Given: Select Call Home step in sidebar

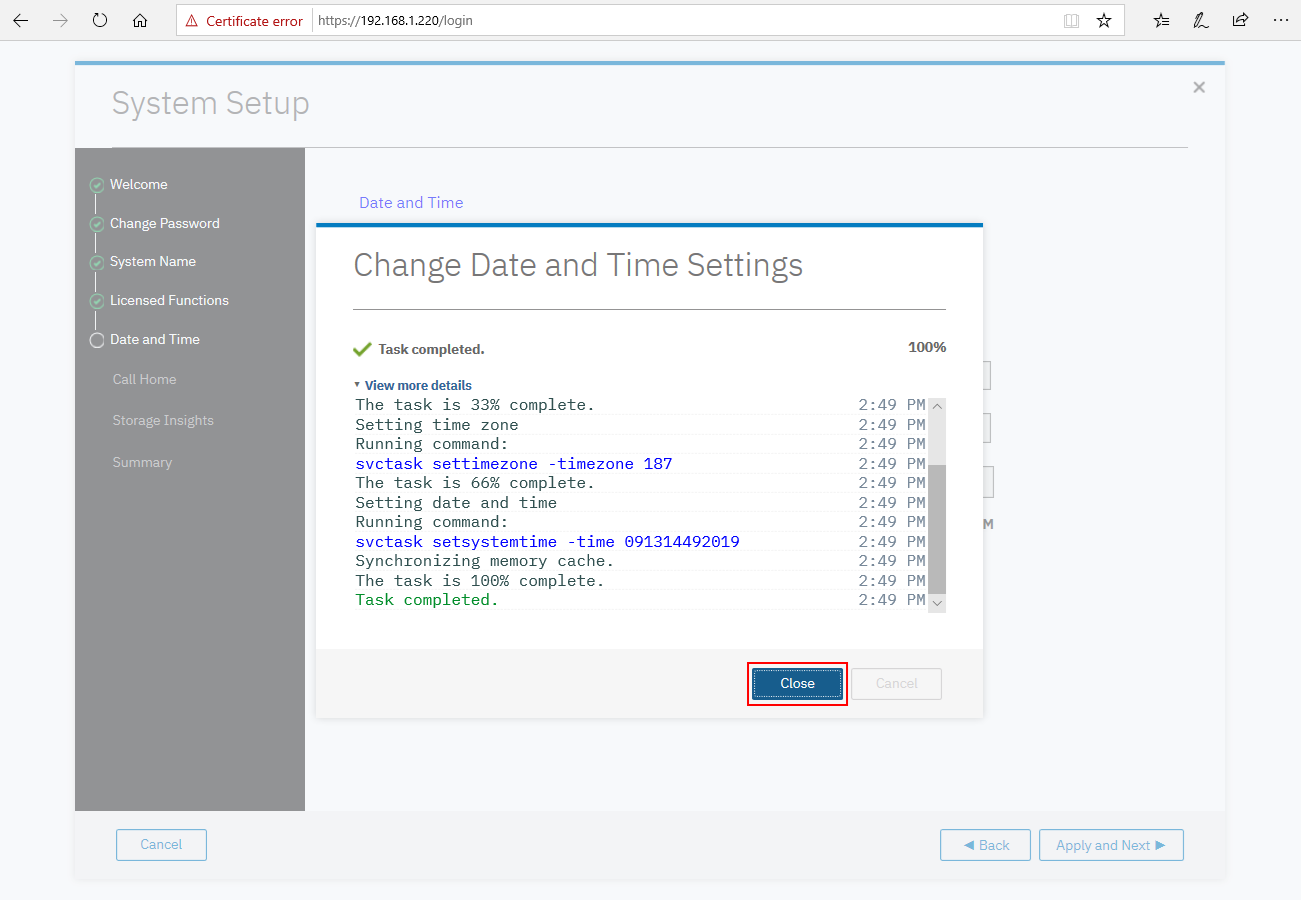Looking at the screenshot, I should 144,379.
